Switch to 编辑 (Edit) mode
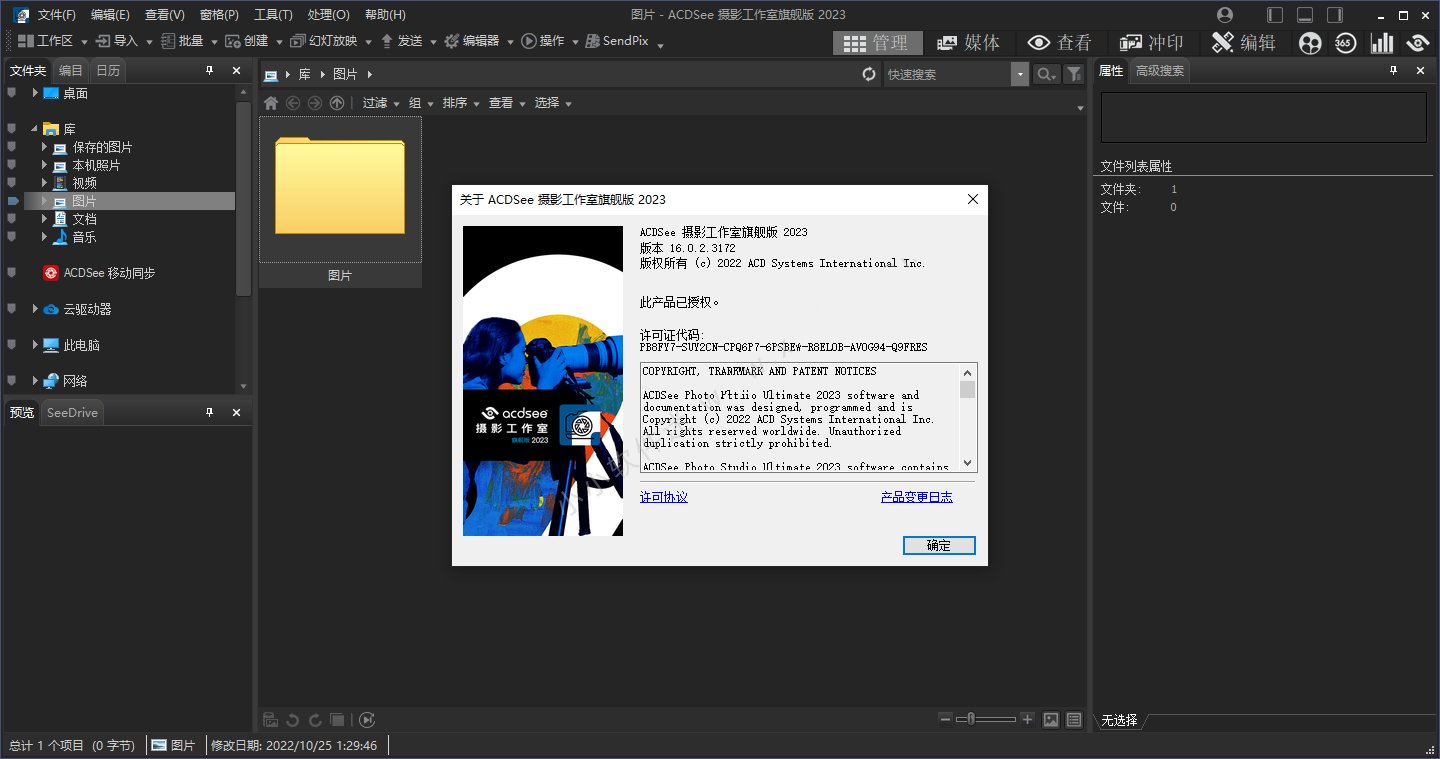The width and height of the screenshot is (1440, 759). click(1244, 42)
